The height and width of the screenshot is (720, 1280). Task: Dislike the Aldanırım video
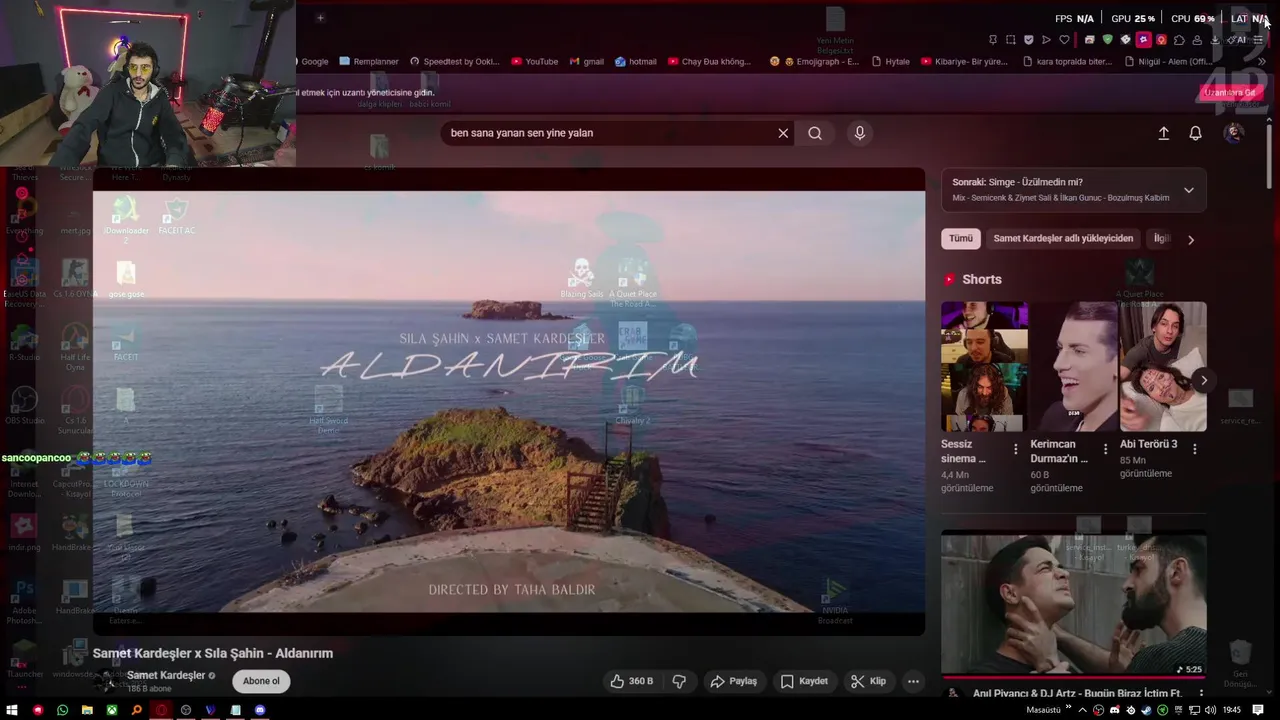pos(679,681)
